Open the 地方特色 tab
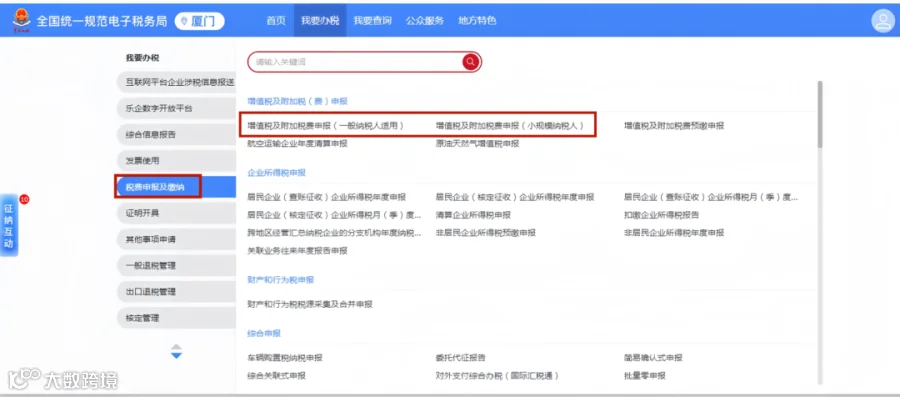900x397 pixels. [x=477, y=21]
